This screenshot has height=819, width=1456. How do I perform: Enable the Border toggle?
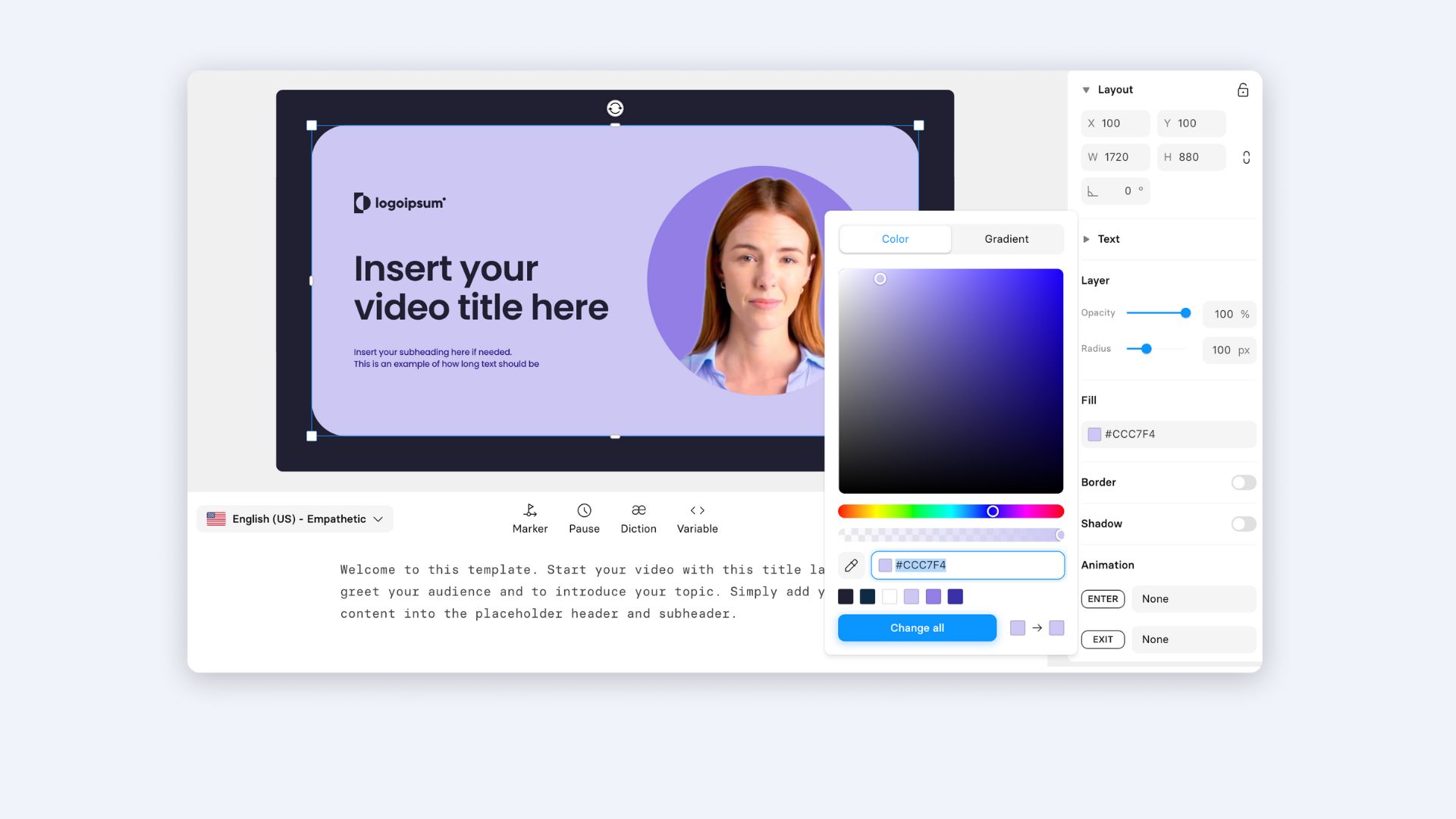pyautogui.click(x=1243, y=483)
